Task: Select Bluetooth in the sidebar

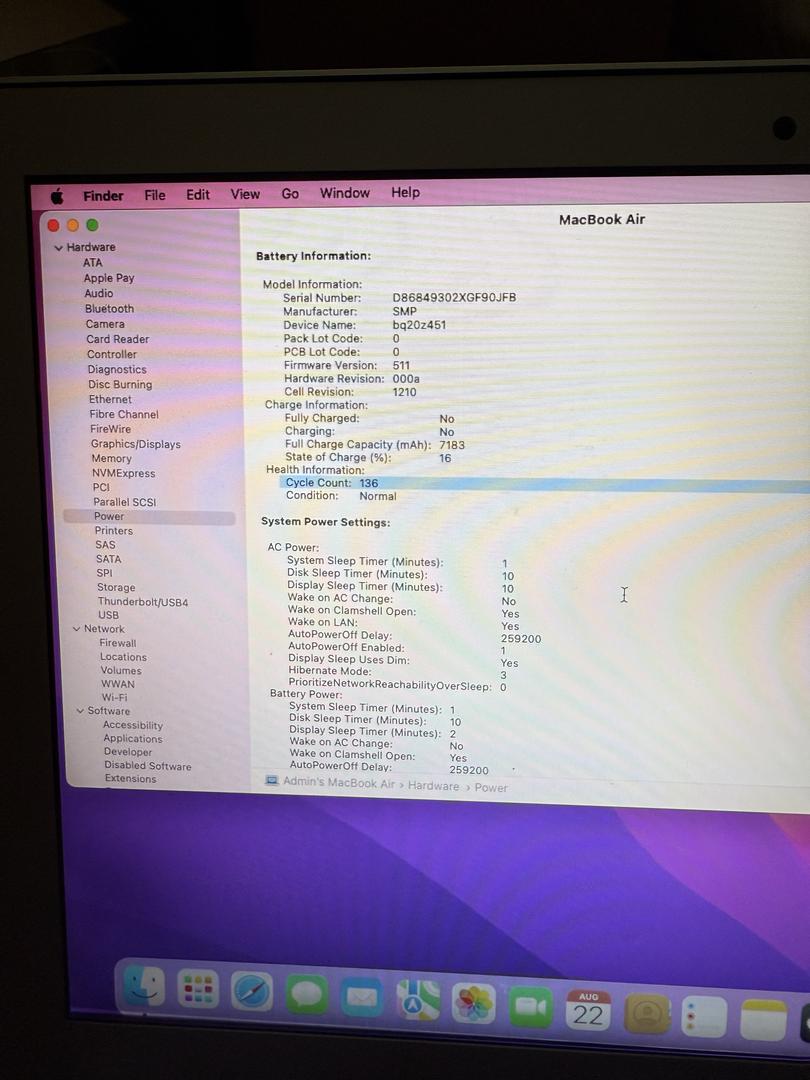Action: [110, 309]
